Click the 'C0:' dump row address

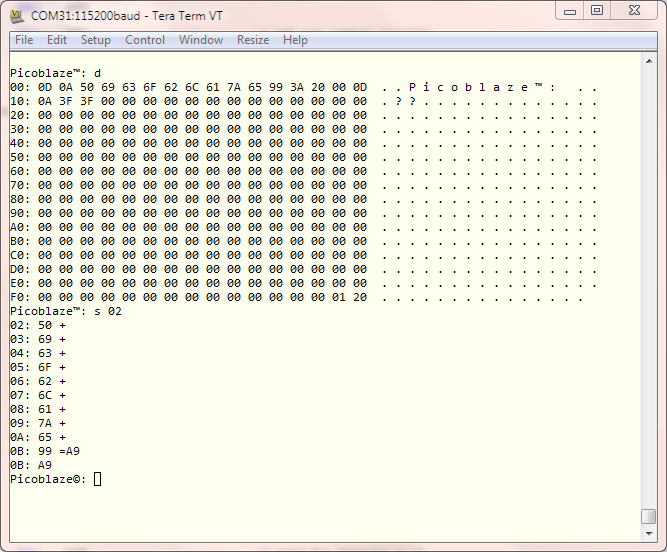tap(20, 255)
